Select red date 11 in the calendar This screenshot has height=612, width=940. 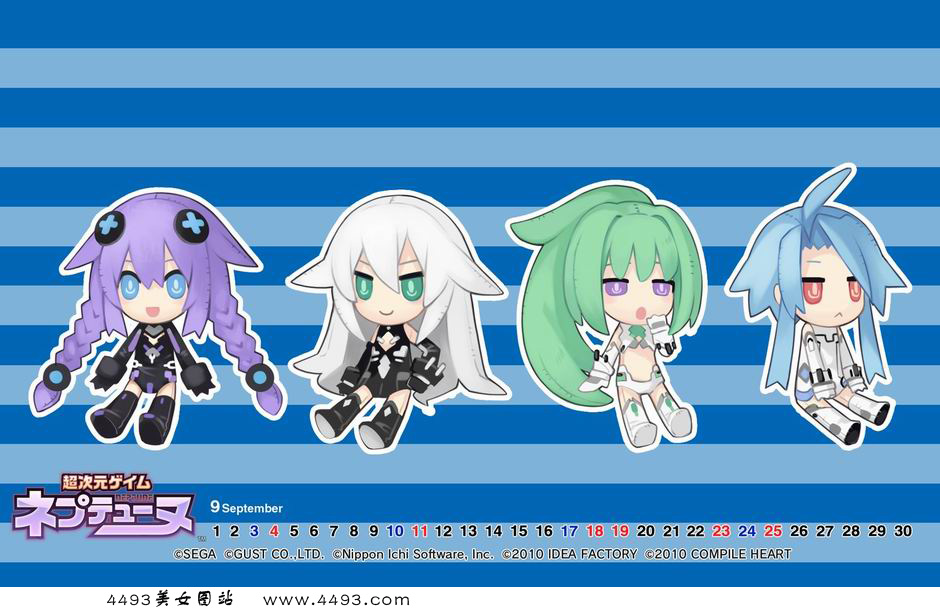(420, 531)
